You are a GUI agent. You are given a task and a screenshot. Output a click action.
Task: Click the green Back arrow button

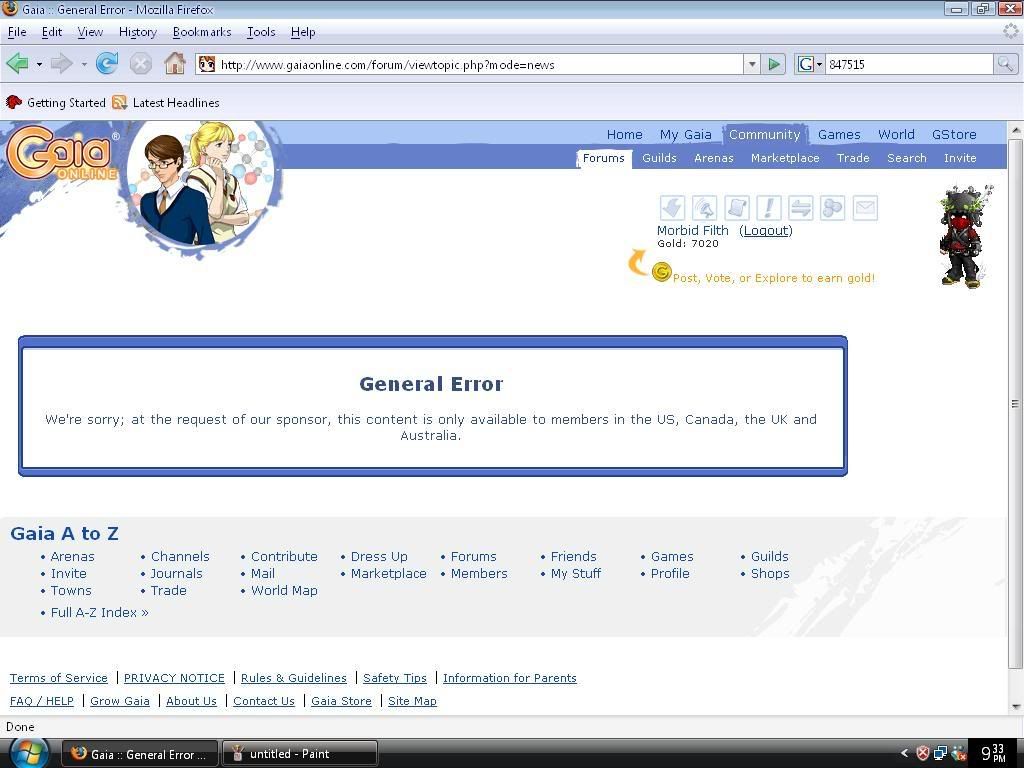[17, 64]
